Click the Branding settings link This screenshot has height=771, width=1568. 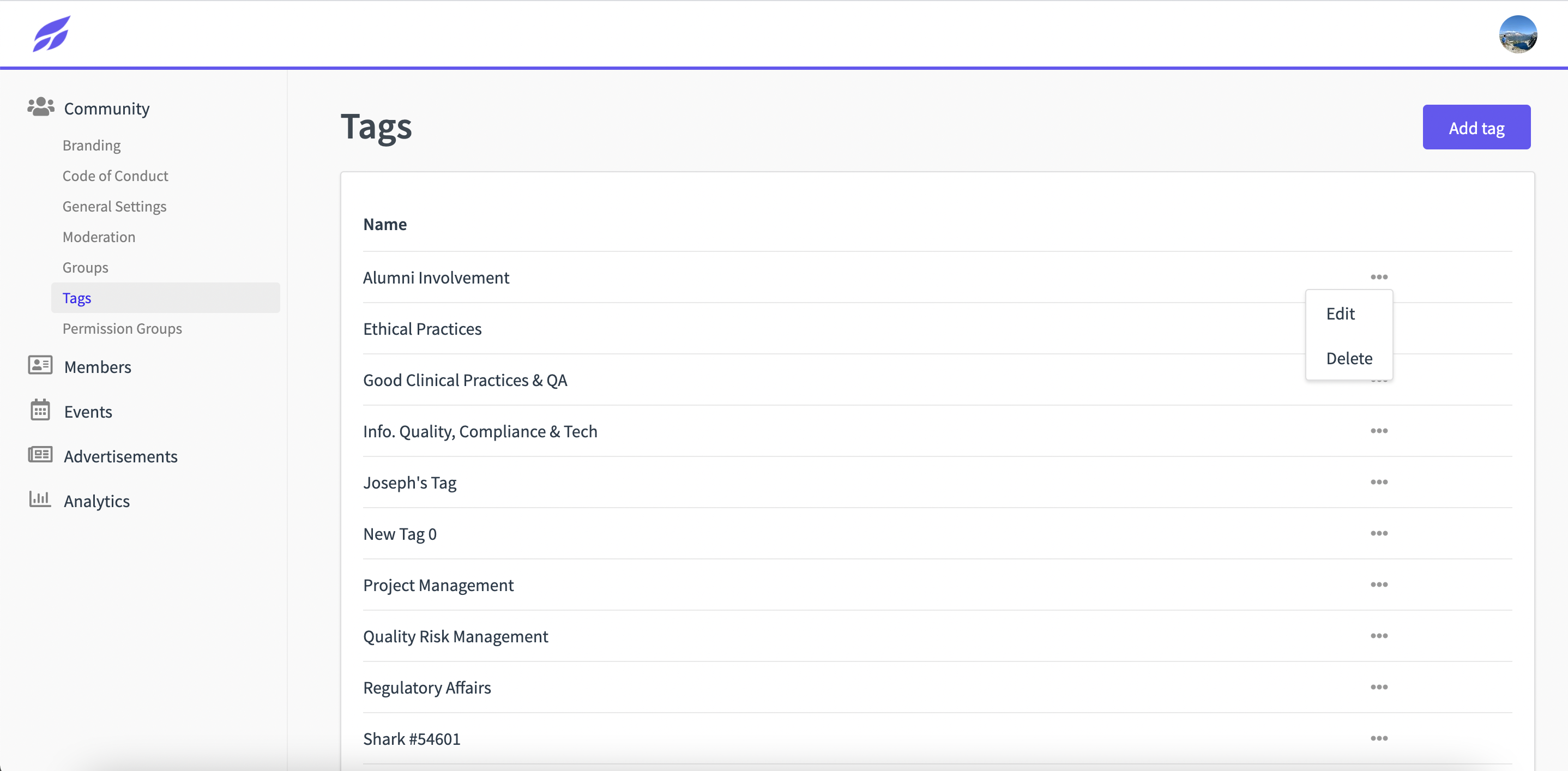coord(91,144)
